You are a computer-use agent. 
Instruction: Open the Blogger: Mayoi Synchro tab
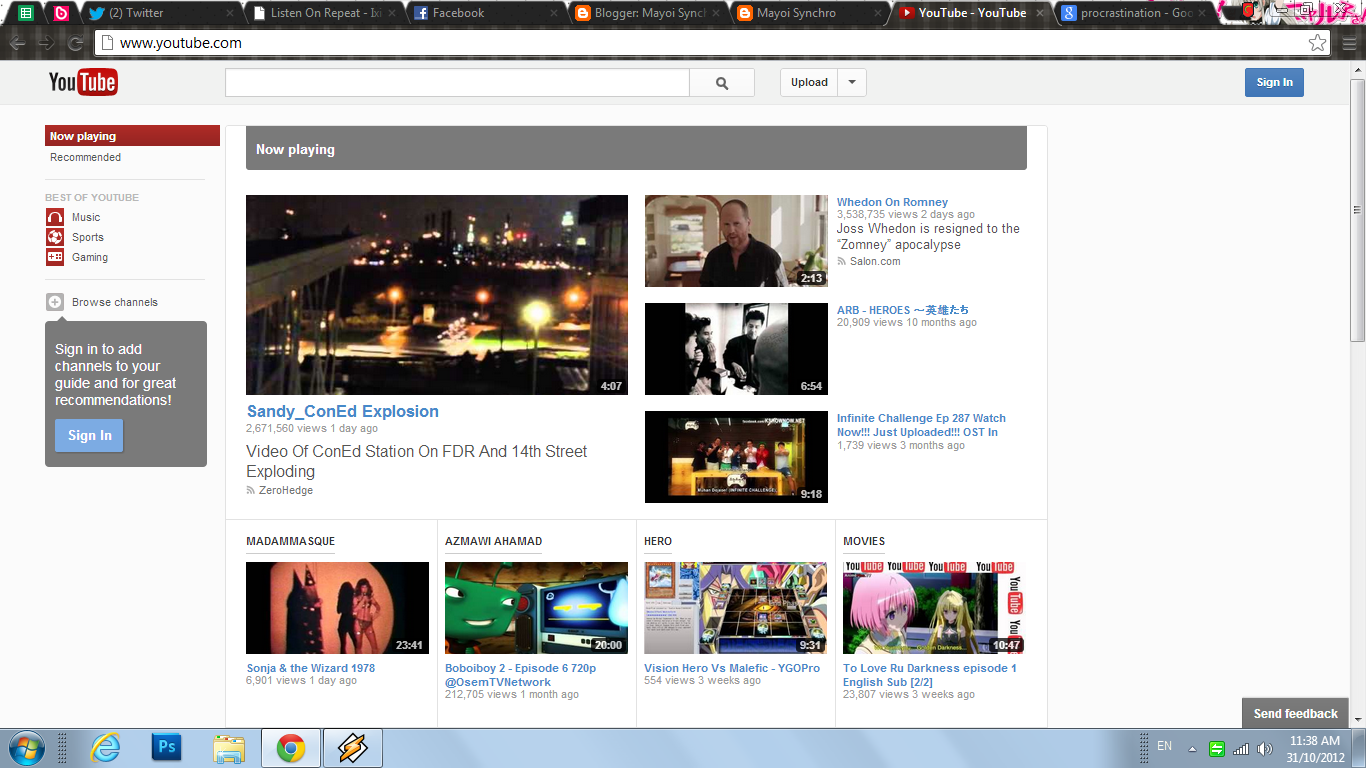[648, 13]
